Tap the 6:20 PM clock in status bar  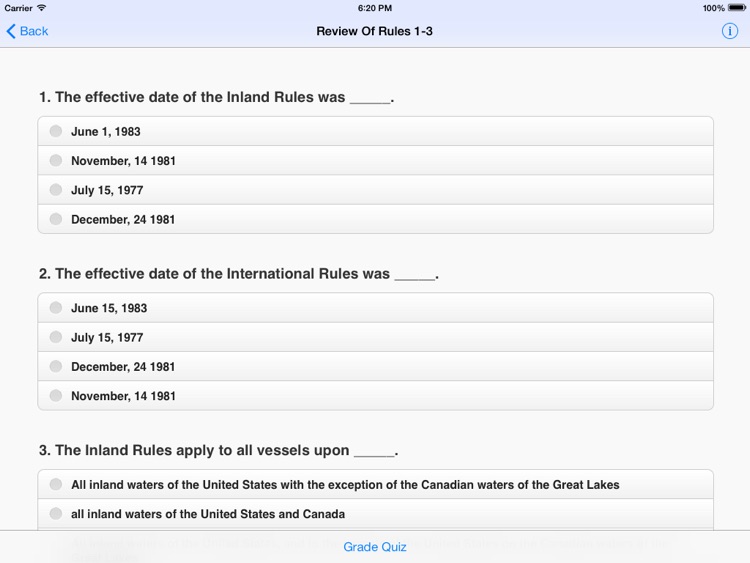[x=375, y=8]
